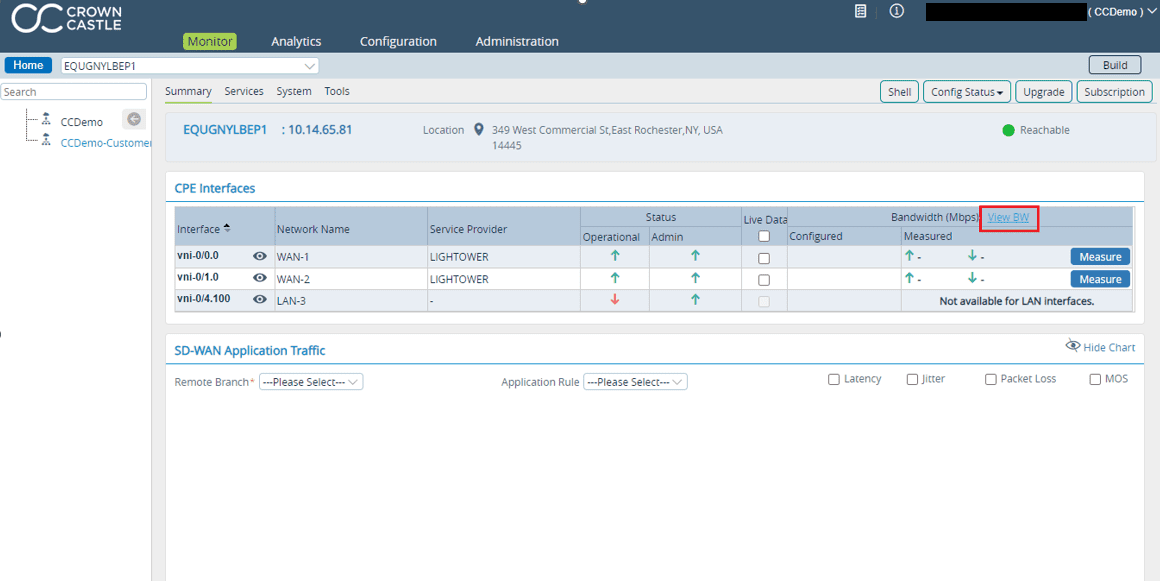The image size is (1160, 581).
Task: Open the notifications list icon in top bar
Action: click(859, 11)
